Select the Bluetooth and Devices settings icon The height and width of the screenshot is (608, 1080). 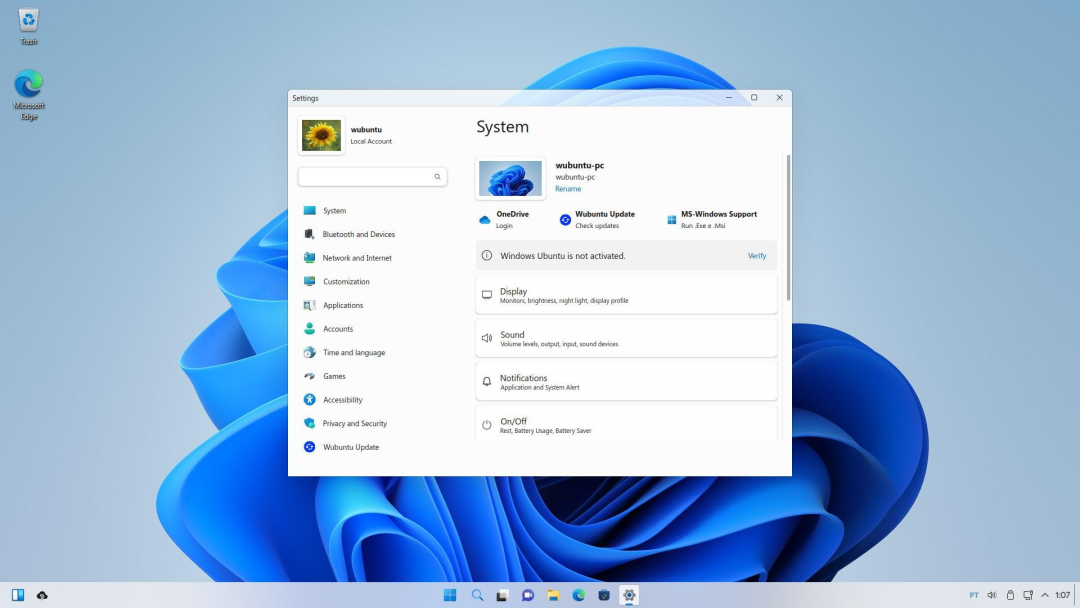pos(309,234)
